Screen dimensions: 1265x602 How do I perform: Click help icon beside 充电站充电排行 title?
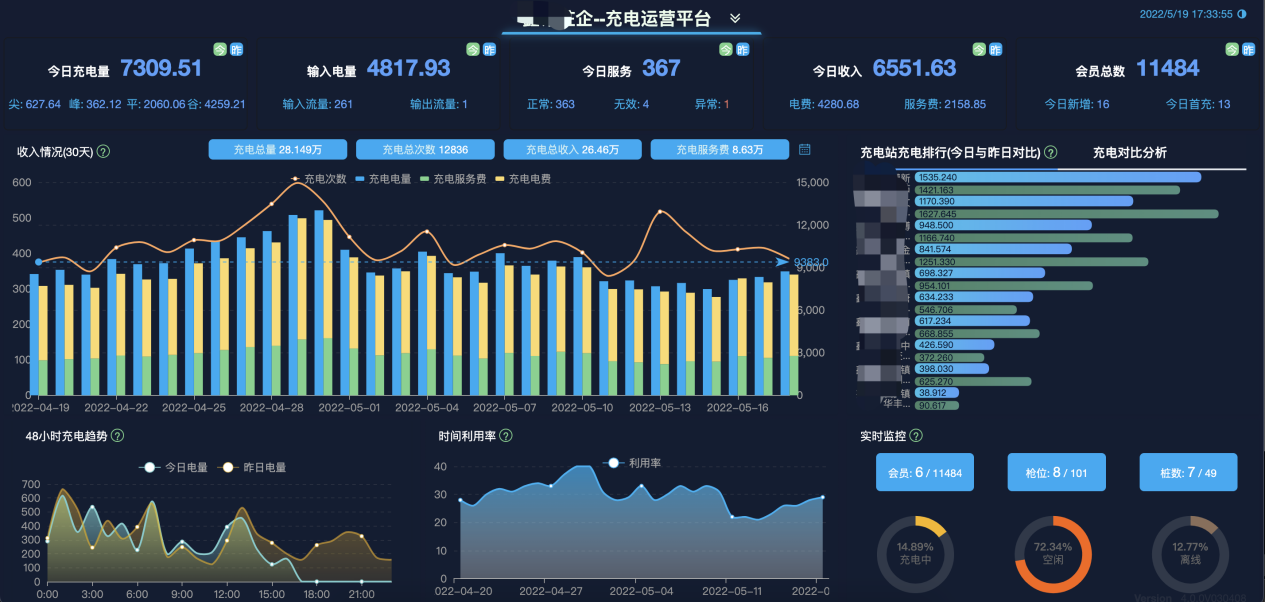(1051, 153)
